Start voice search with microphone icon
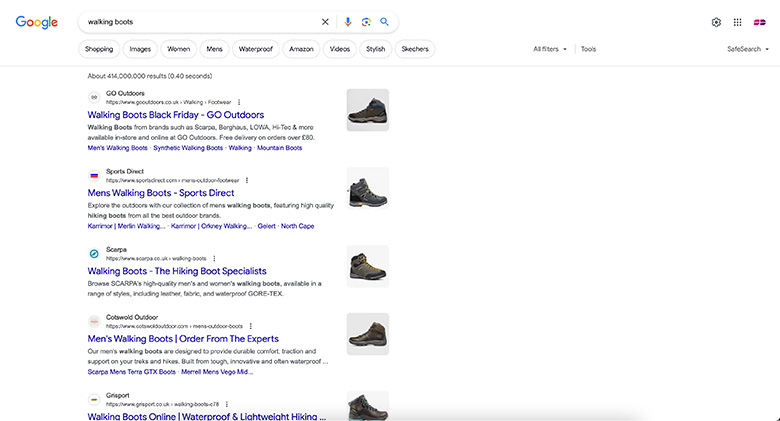Image resolution: width=780 pixels, height=421 pixels. [348, 22]
